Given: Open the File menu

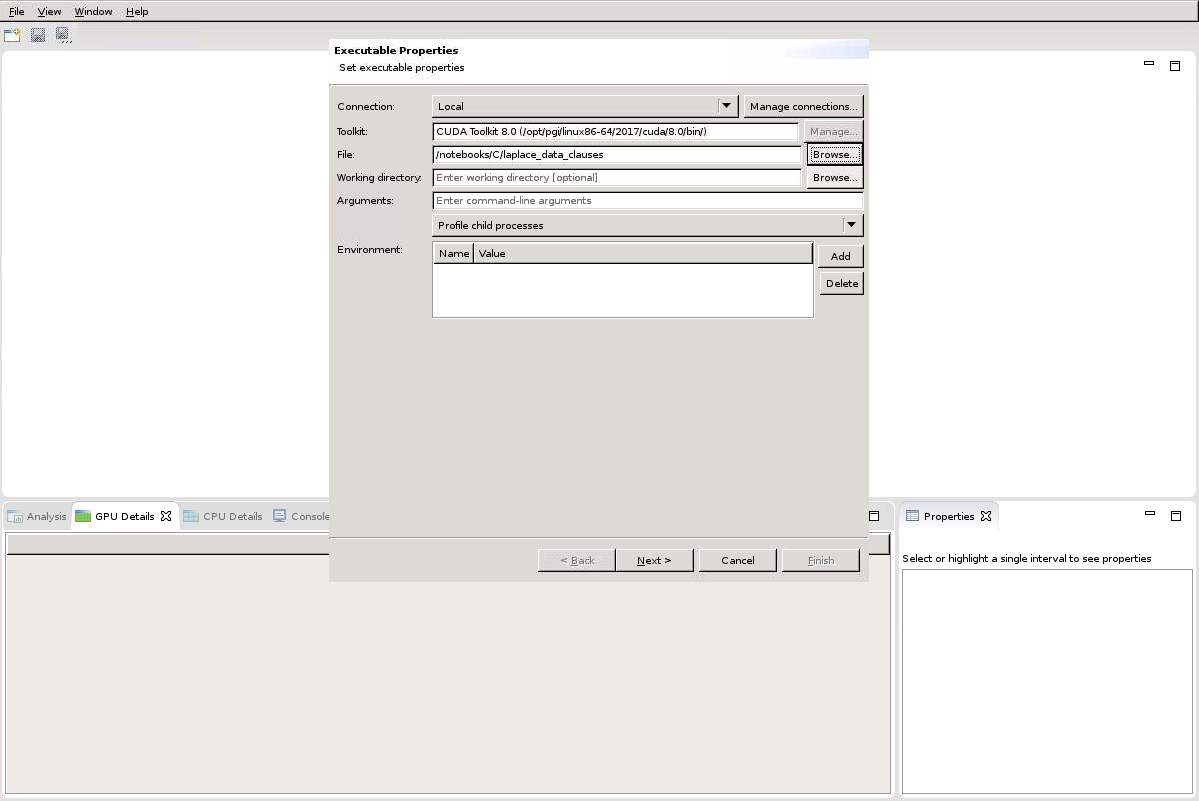Looking at the screenshot, I should pyautogui.click(x=17, y=11).
